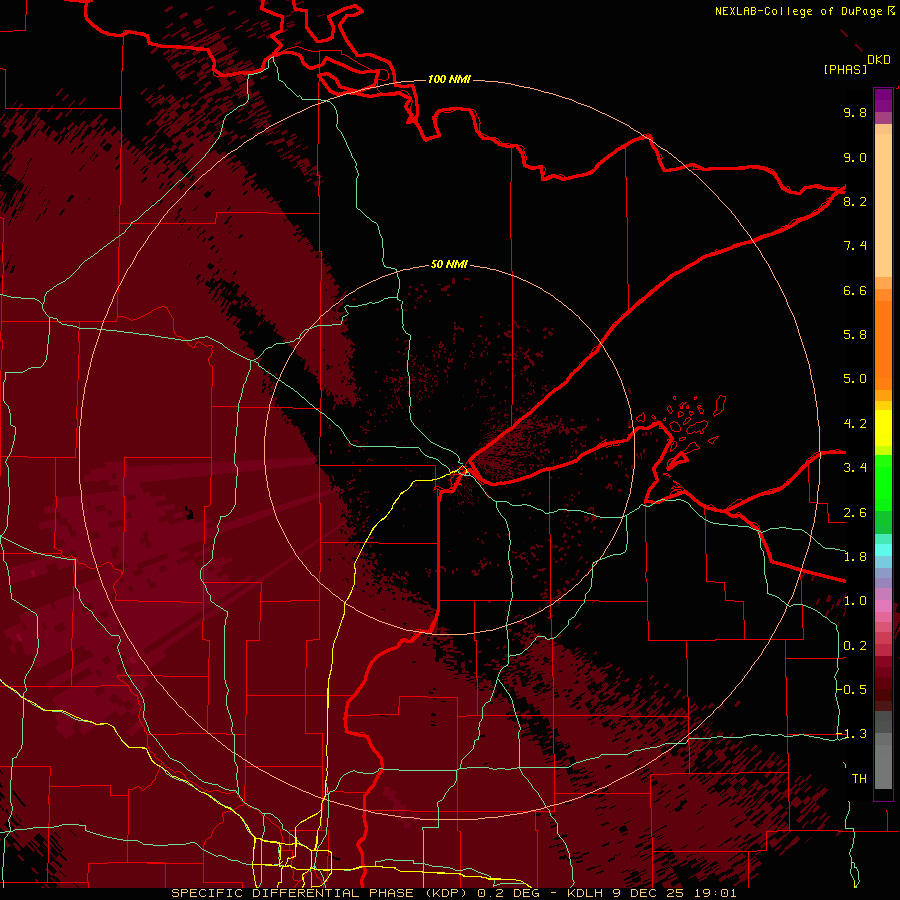Screen dimensions: 900x900
Task: Select the -0.5 value on the color scale
Action: point(852,690)
